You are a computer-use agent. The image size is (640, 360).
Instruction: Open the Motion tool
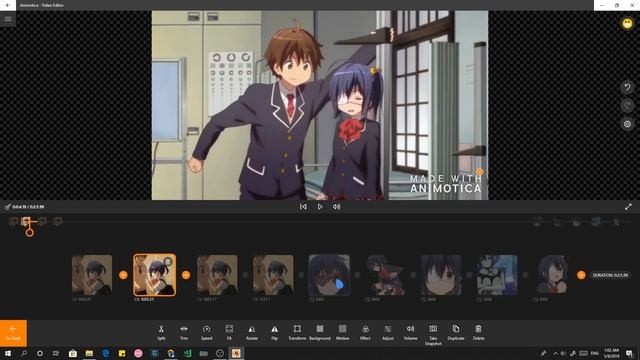[x=342, y=332]
